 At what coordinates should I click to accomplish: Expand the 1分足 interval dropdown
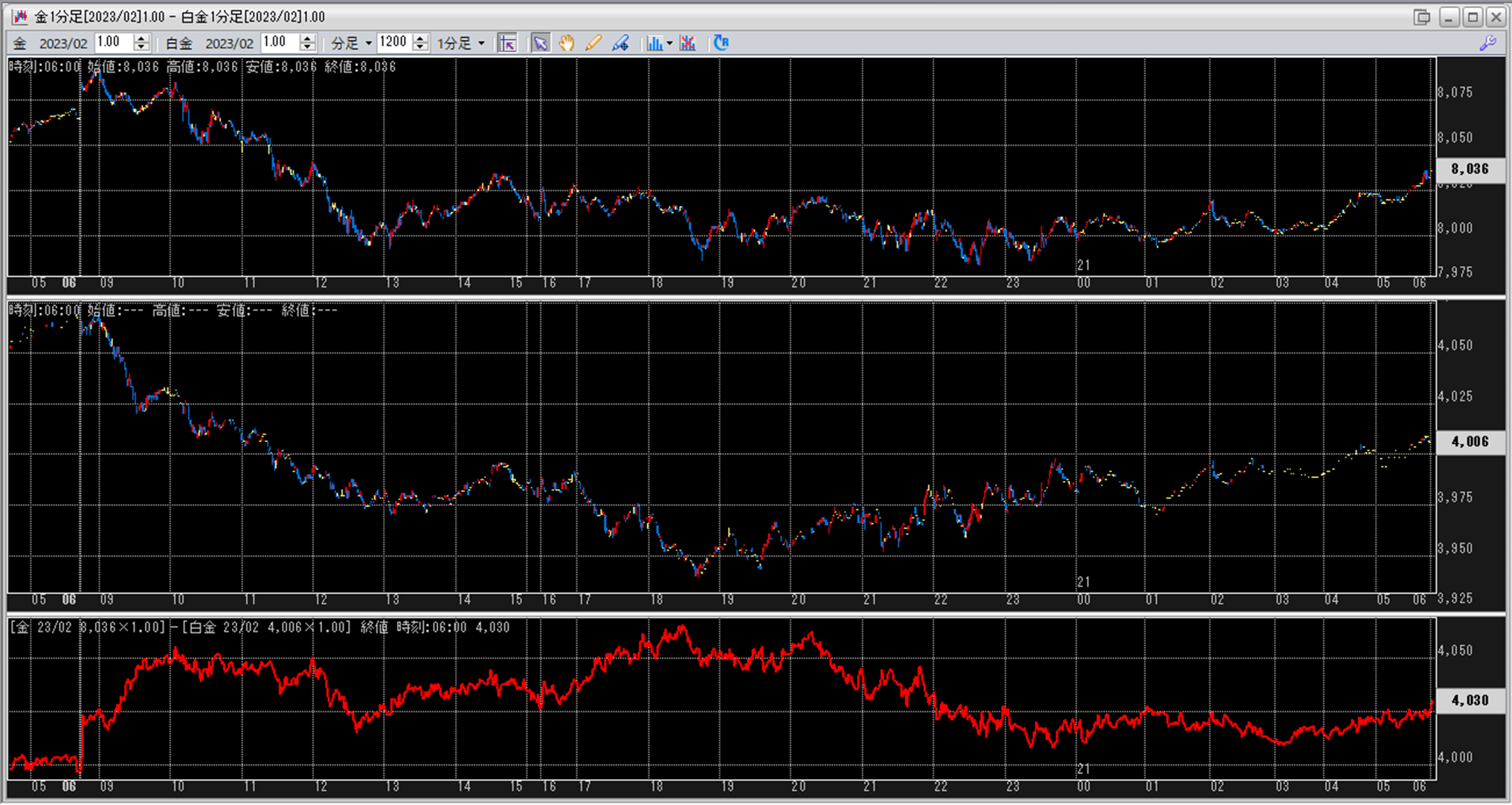481,43
